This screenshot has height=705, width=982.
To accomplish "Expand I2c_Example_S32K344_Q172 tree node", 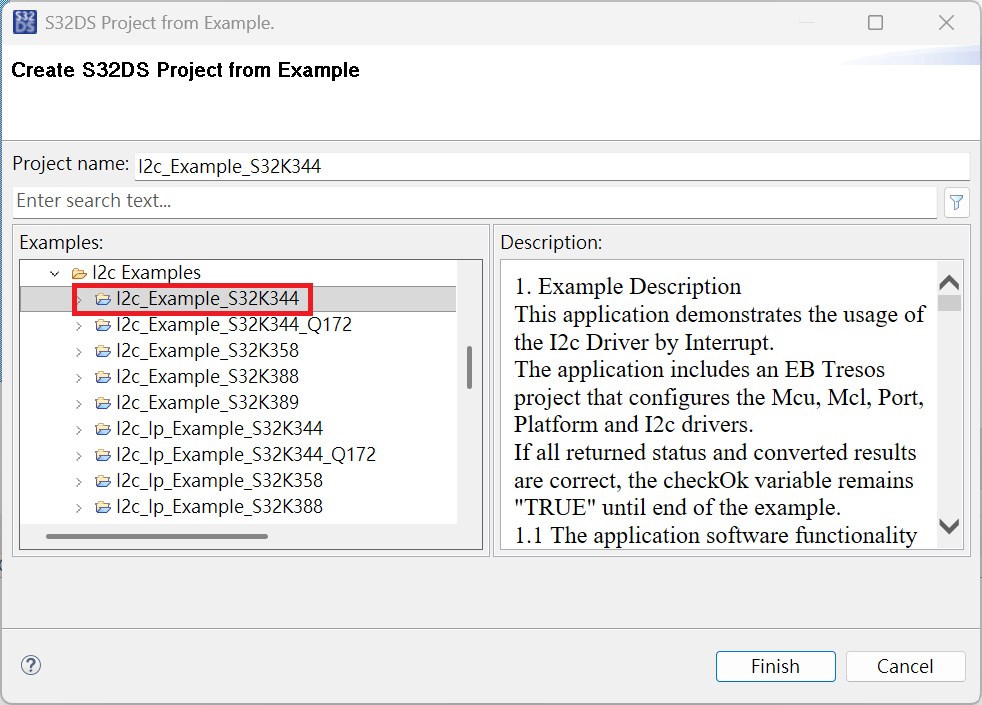I will [78, 326].
